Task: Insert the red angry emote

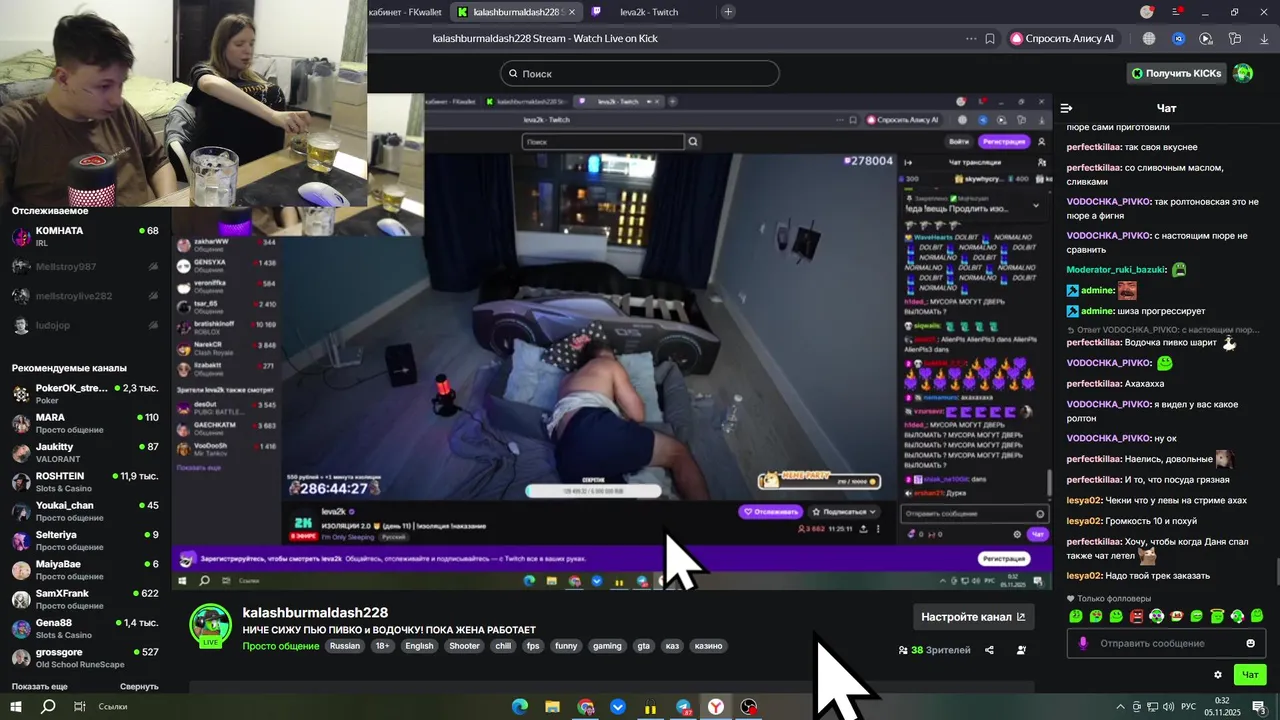Action: pos(1136,616)
